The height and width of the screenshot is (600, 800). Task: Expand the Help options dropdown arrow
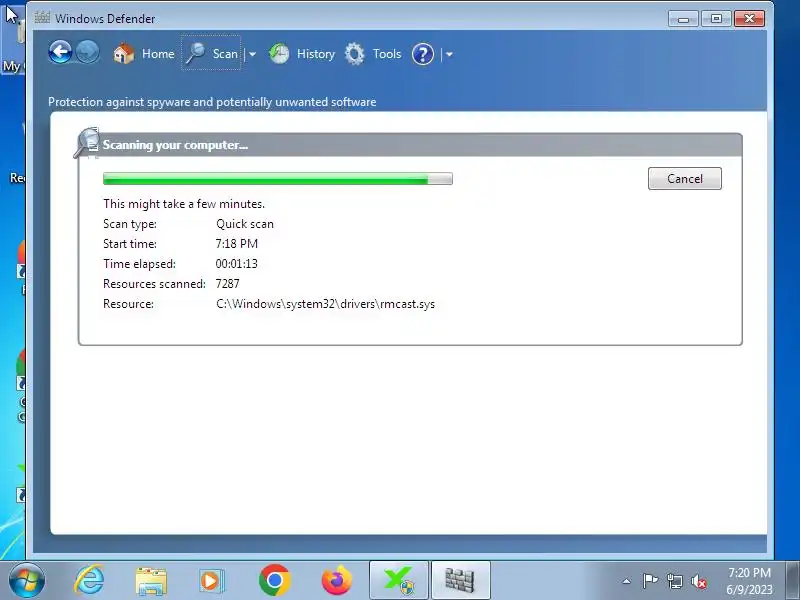(449, 54)
